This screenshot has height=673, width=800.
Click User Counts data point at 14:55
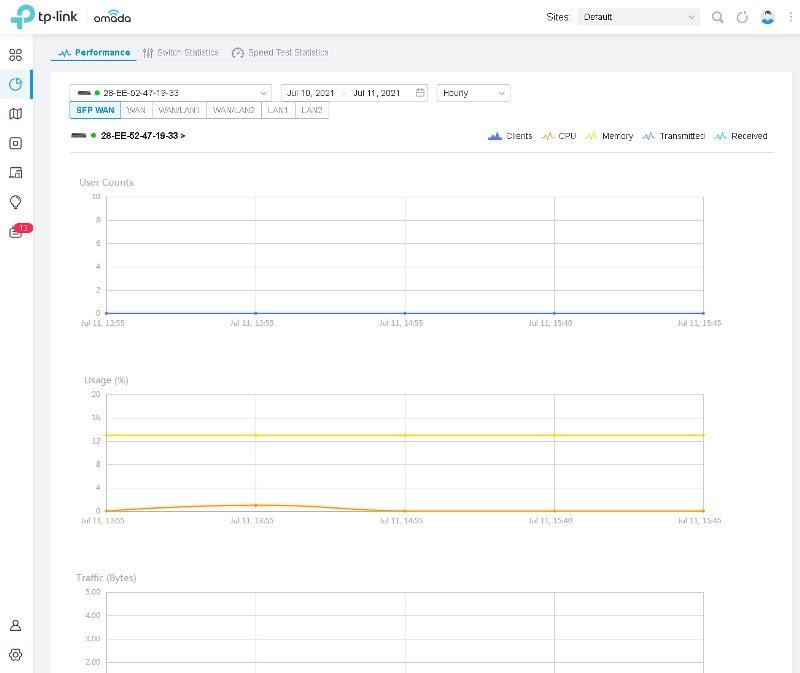[405, 313]
